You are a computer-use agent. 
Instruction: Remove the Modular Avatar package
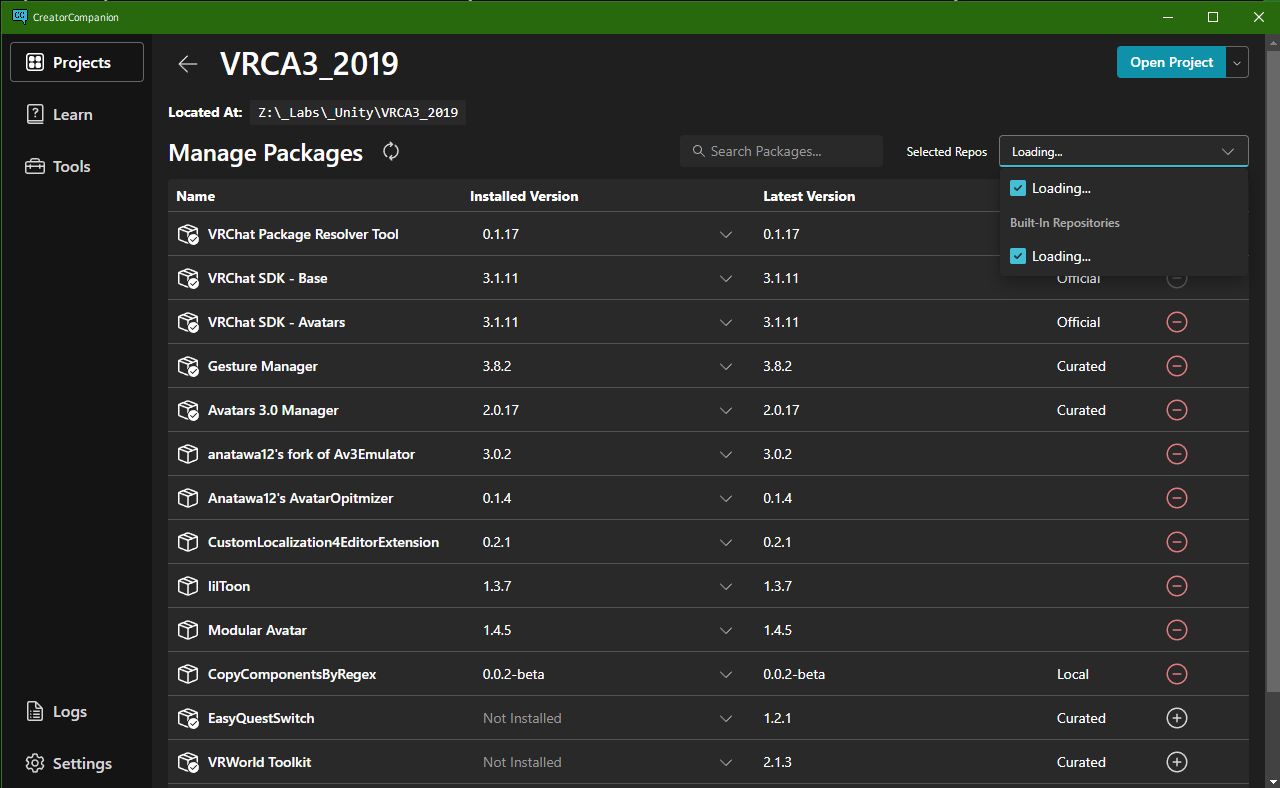click(x=1177, y=630)
